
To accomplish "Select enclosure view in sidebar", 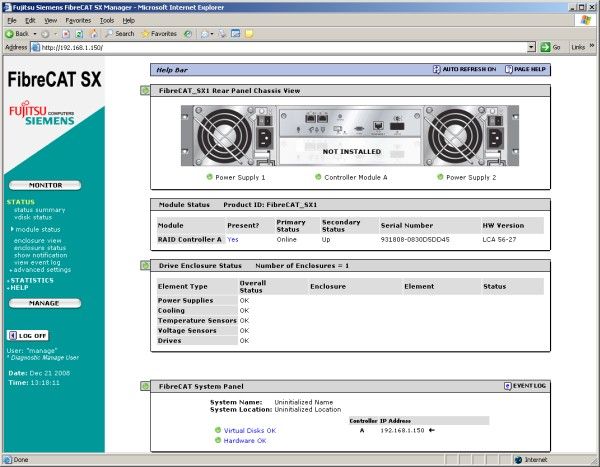I will point(38,240).
